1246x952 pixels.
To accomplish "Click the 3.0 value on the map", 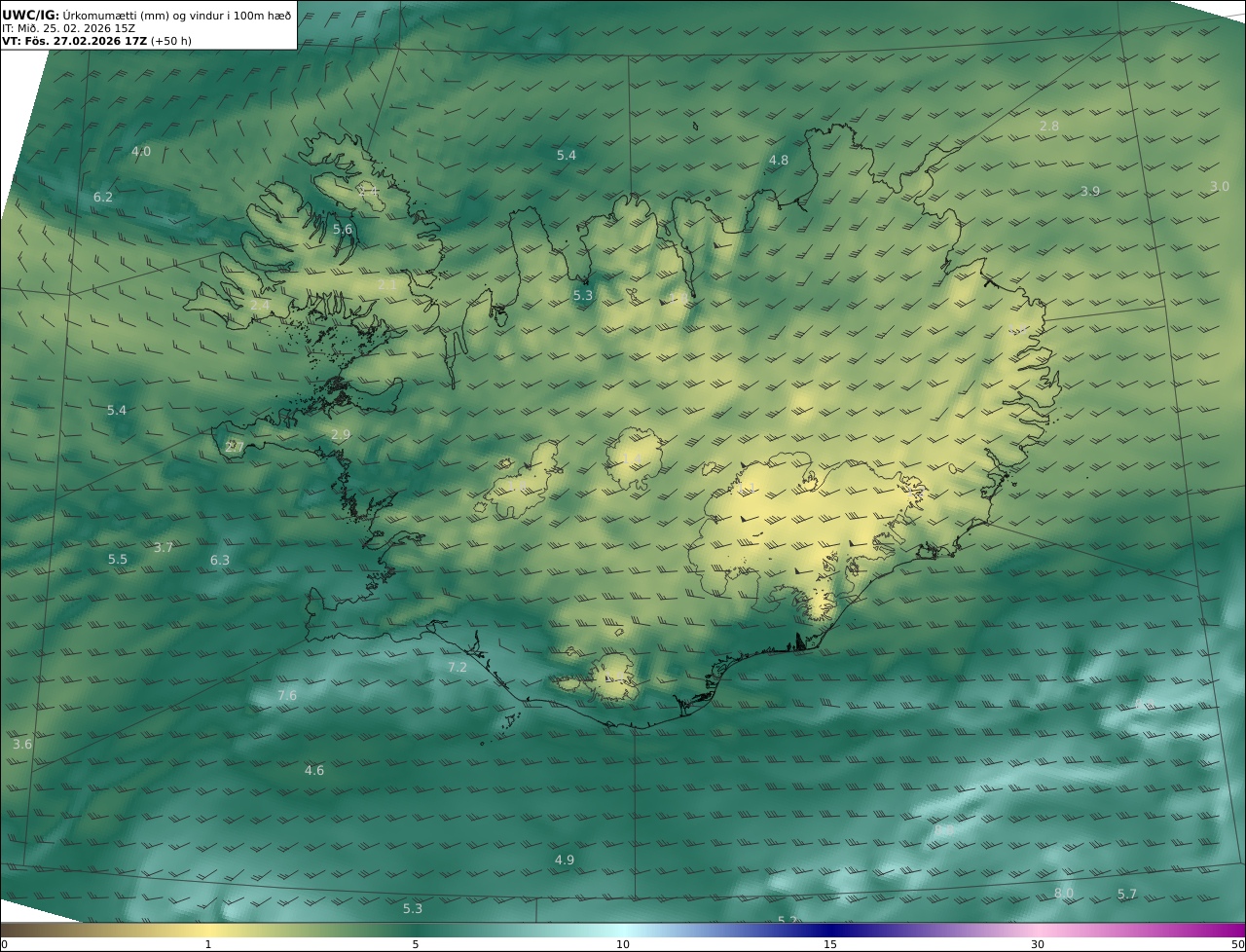I will [1220, 187].
